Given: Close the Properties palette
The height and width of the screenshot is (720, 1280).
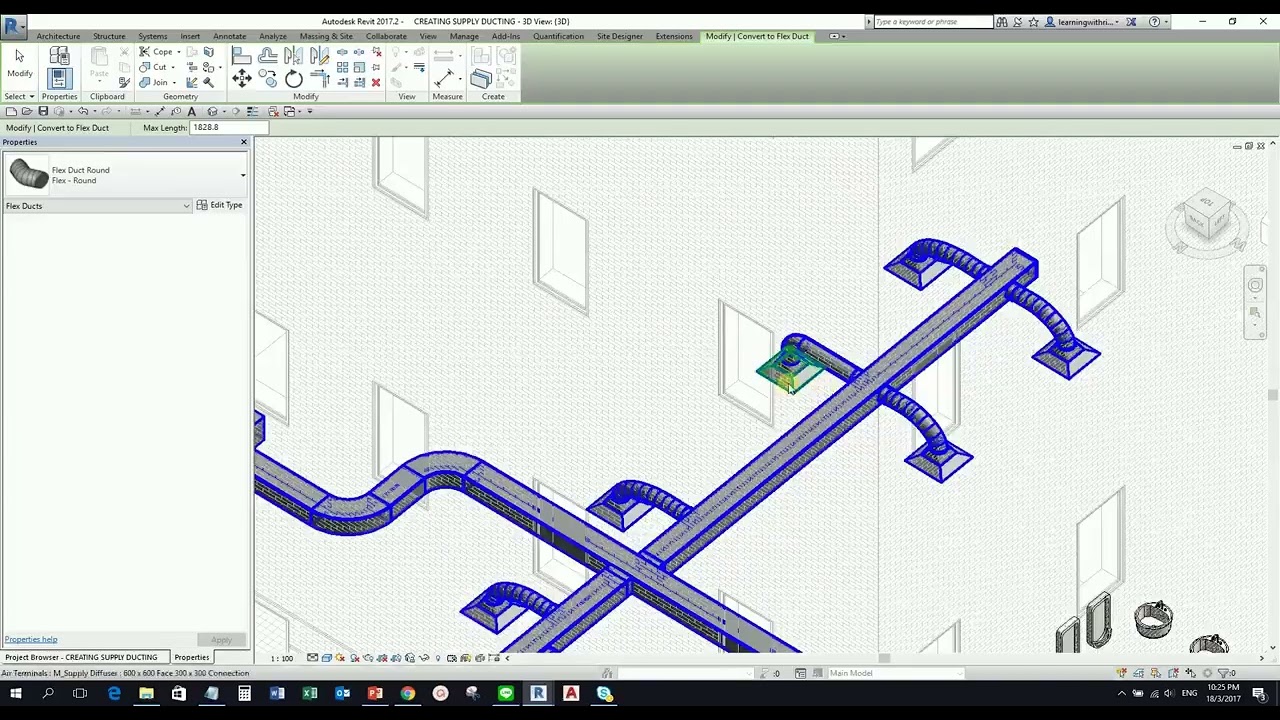Looking at the screenshot, I should tap(243, 142).
